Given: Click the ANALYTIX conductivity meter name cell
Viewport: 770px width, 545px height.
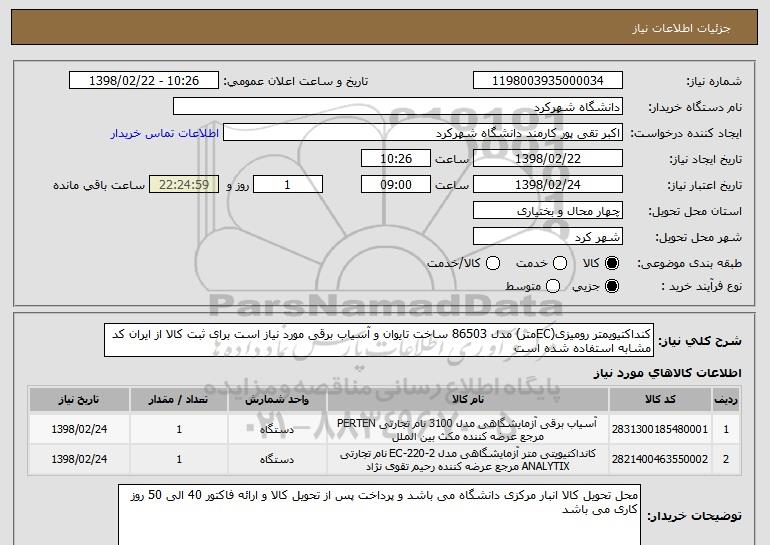Looking at the screenshot, I should tap(468, 460).
